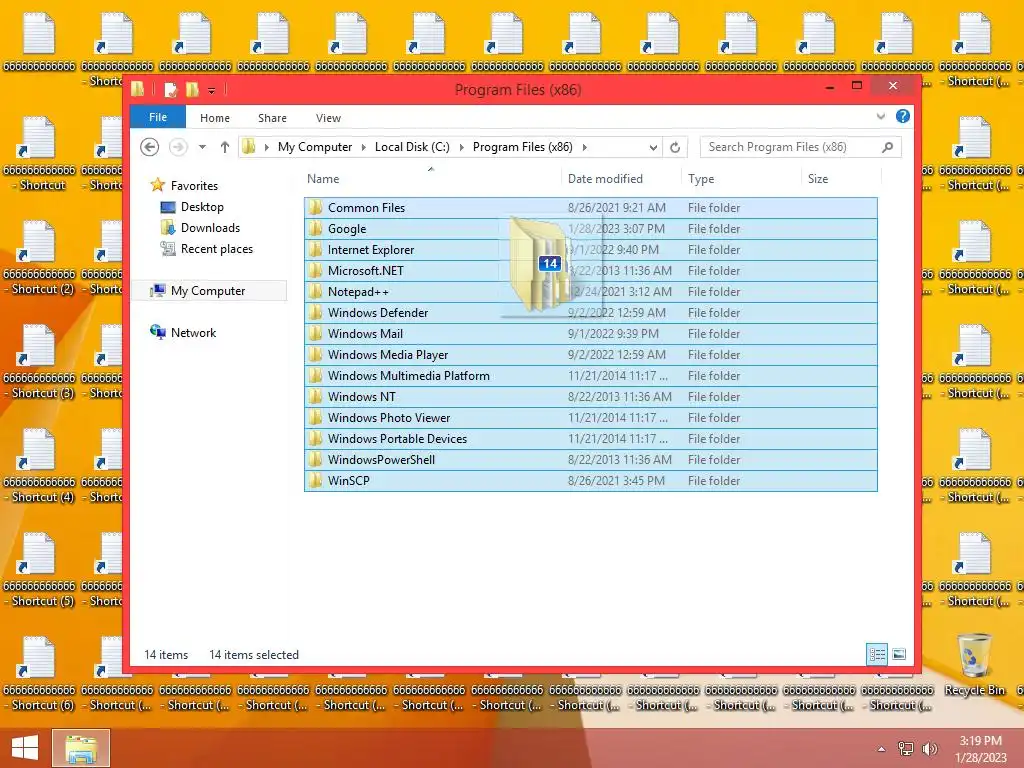Image resolution: width=1024 pixels, height=768 pixels.
Task: Select My Computer in navigation pane
Action: [208, 291]
